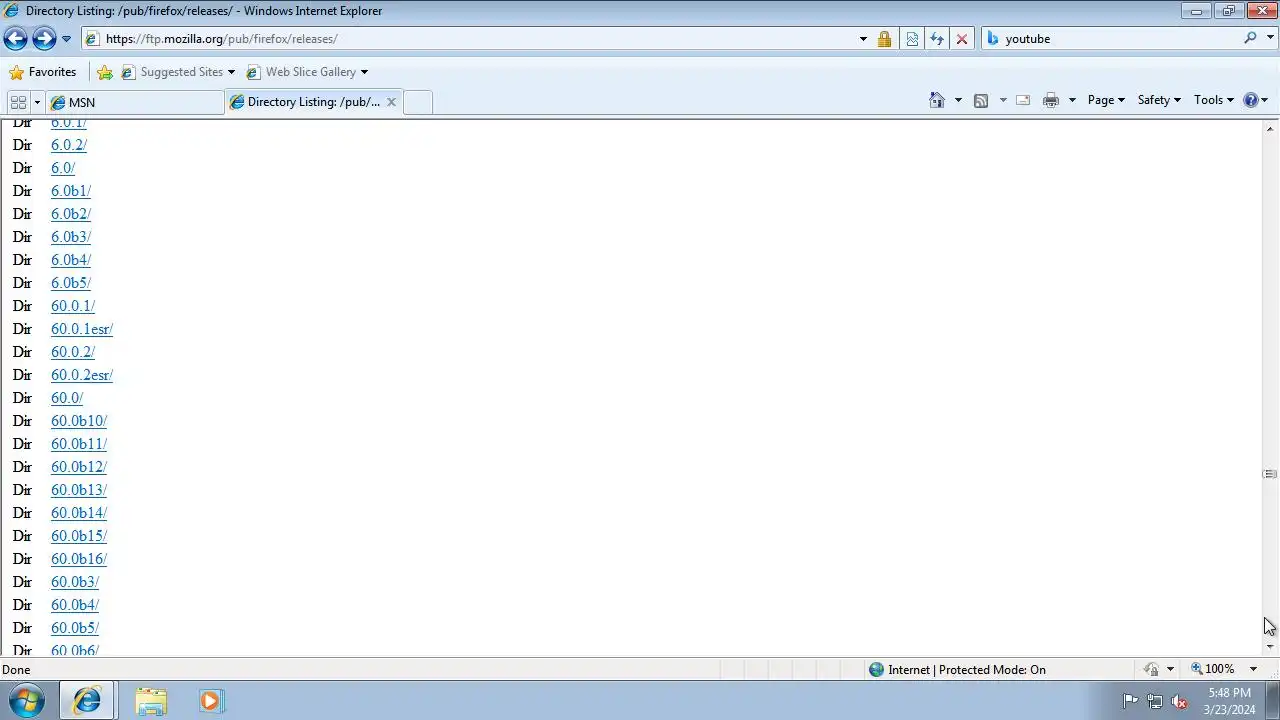Image resolution: width=1280 pixels, height=720 pixels.
Task: Open Windows Media Player taskbar icon
Action: coord(210,701)
